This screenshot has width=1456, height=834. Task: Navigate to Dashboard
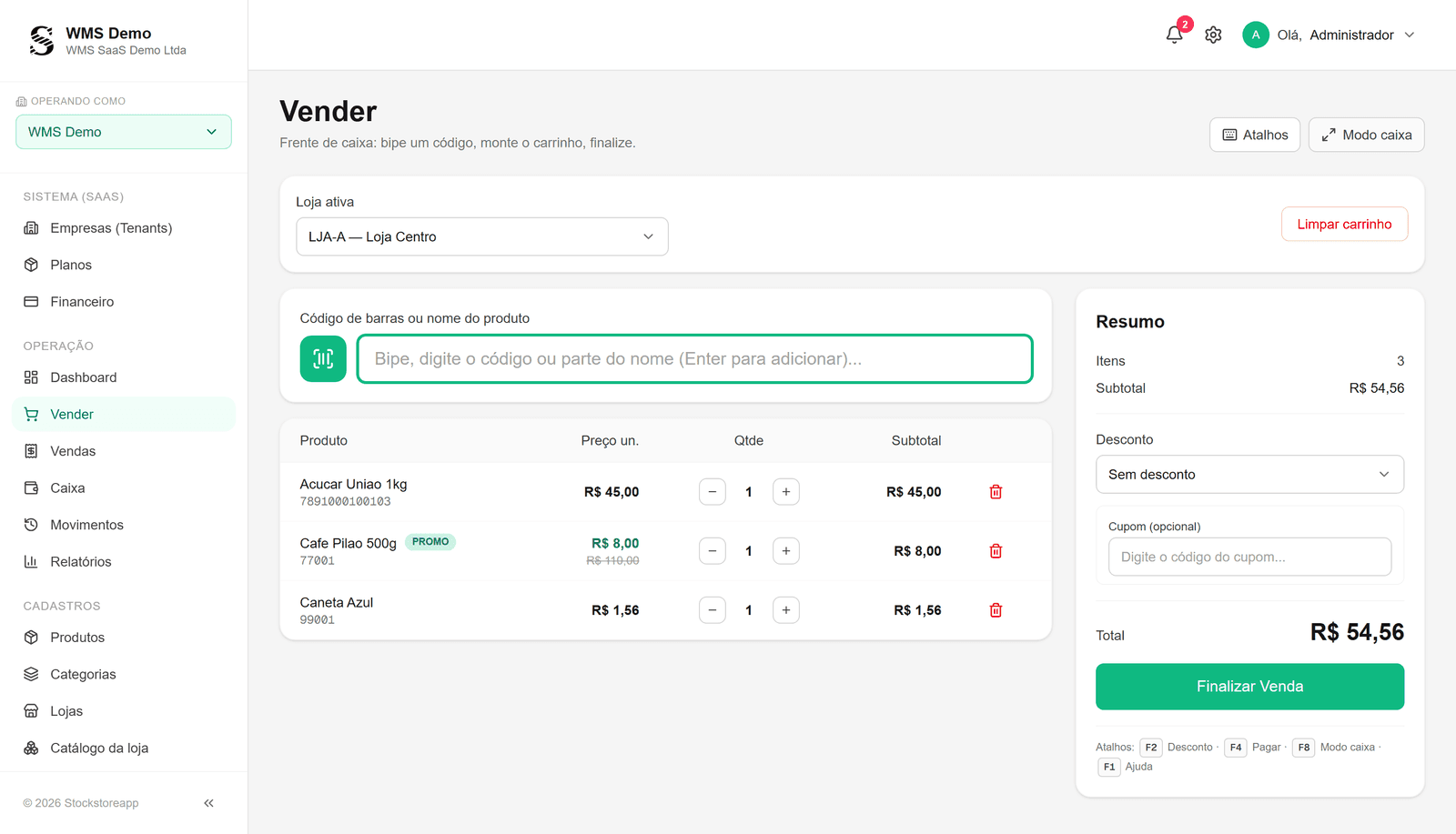(x=124, y=377)
